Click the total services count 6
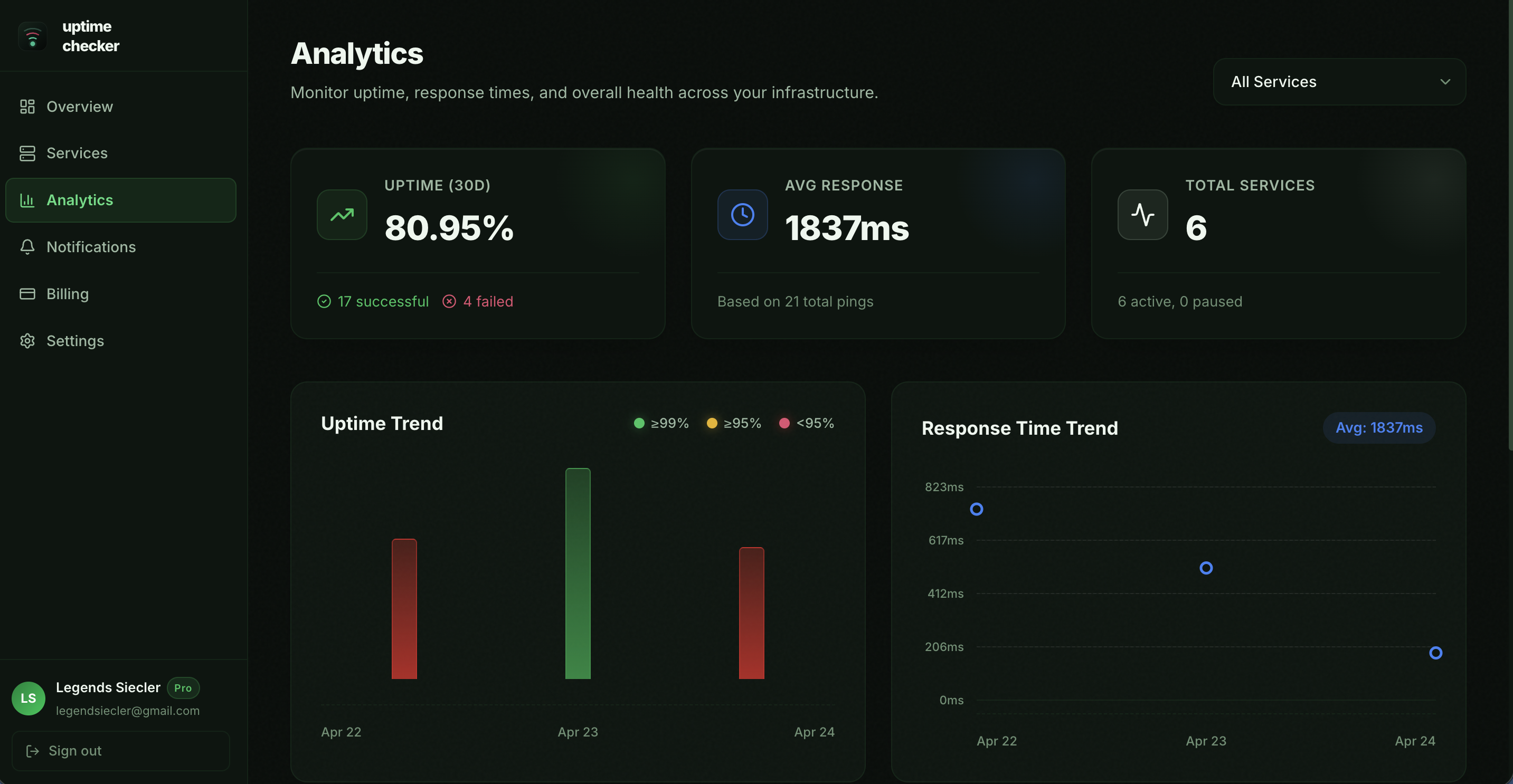1513x784 pixels. coord(1196,228)
